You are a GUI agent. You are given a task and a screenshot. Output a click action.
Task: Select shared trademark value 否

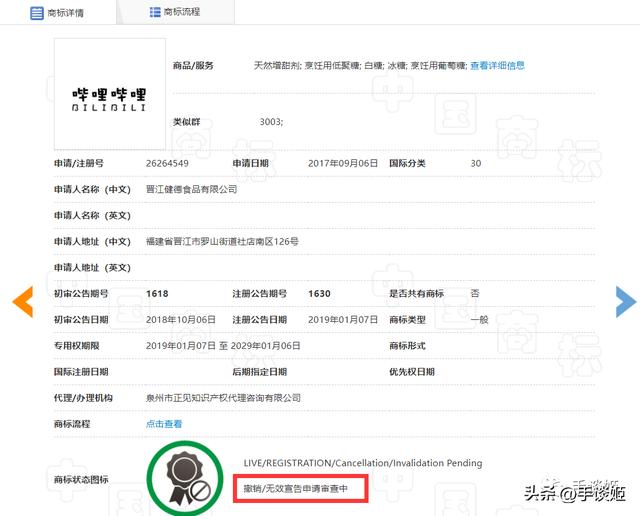point(475,294)
